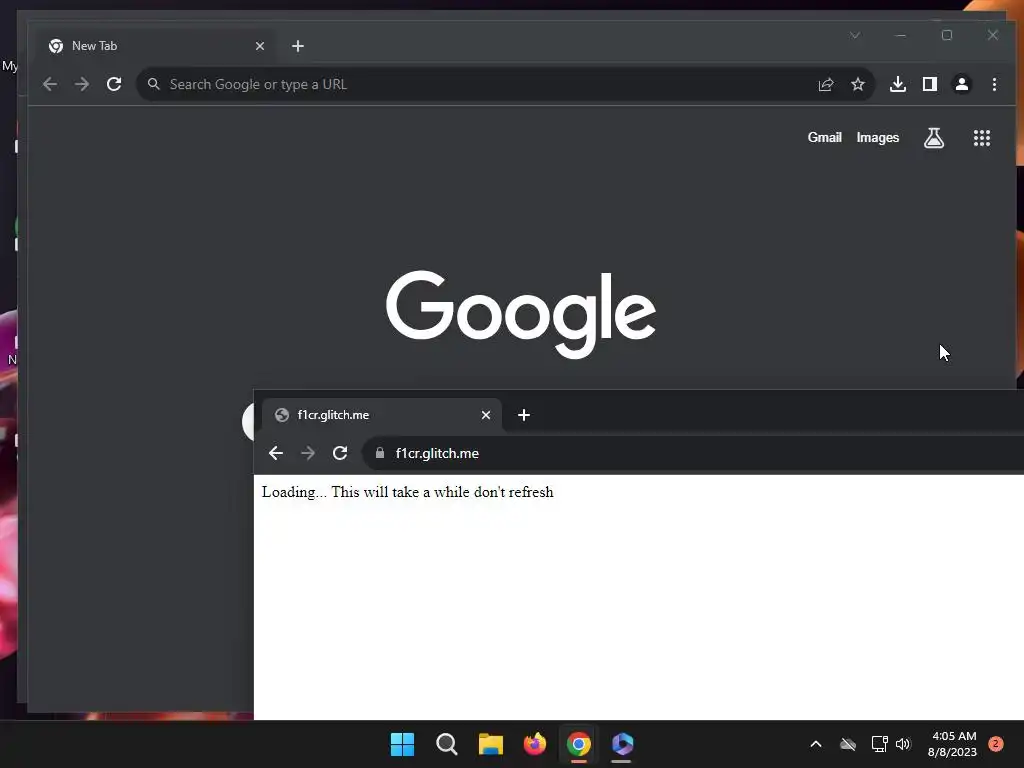This screenshot has width=1024, height=768.
Task: View site info via the lock icon
Action: [379, 453]
